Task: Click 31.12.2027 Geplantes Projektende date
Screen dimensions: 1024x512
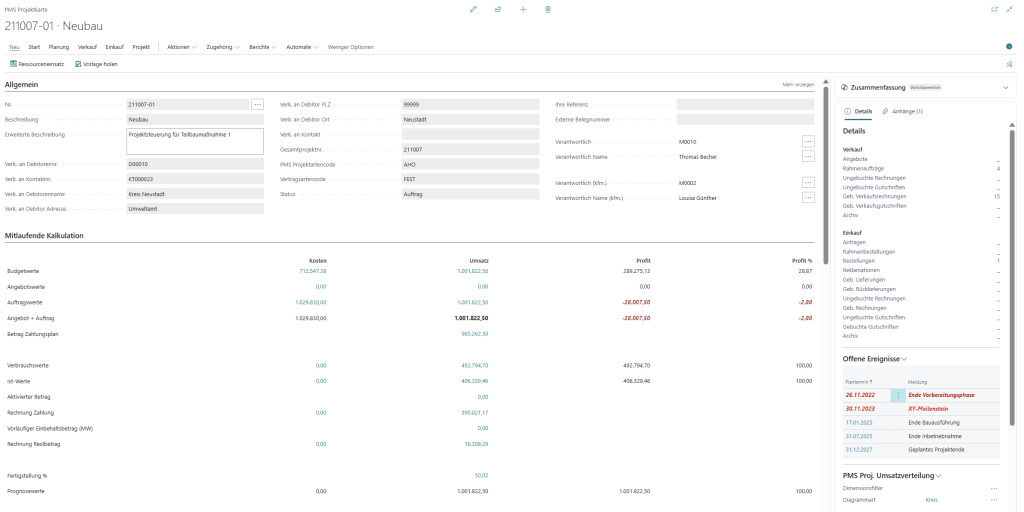Action: 859,450
